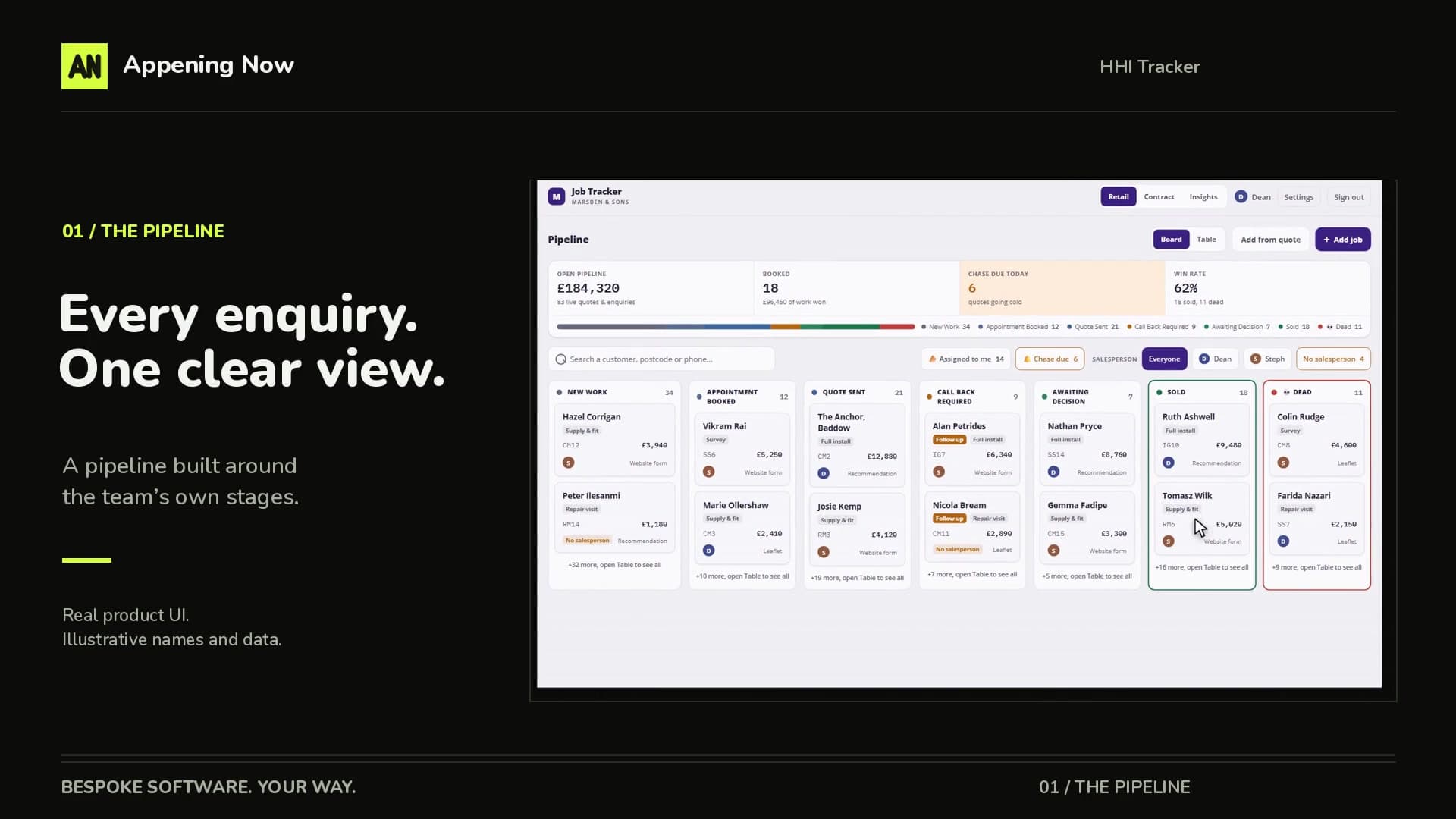
Task: Open the +7 more link under Call Back Required
Action: 972,575
